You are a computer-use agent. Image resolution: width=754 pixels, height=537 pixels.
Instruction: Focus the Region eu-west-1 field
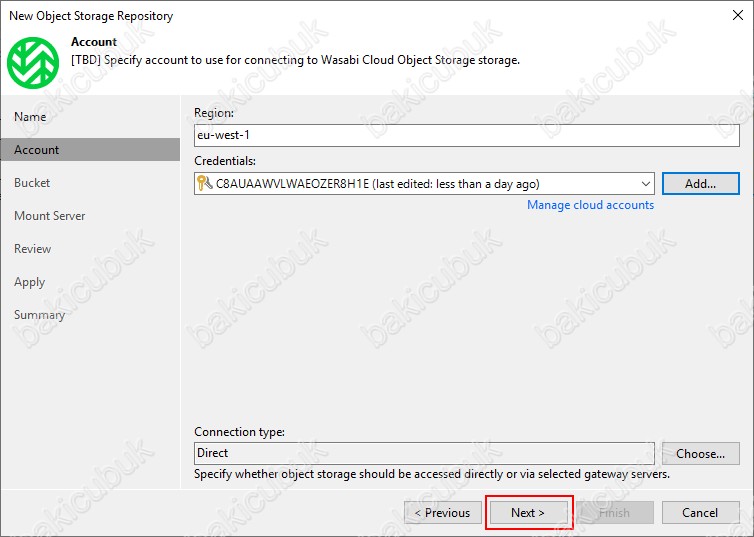466,135
